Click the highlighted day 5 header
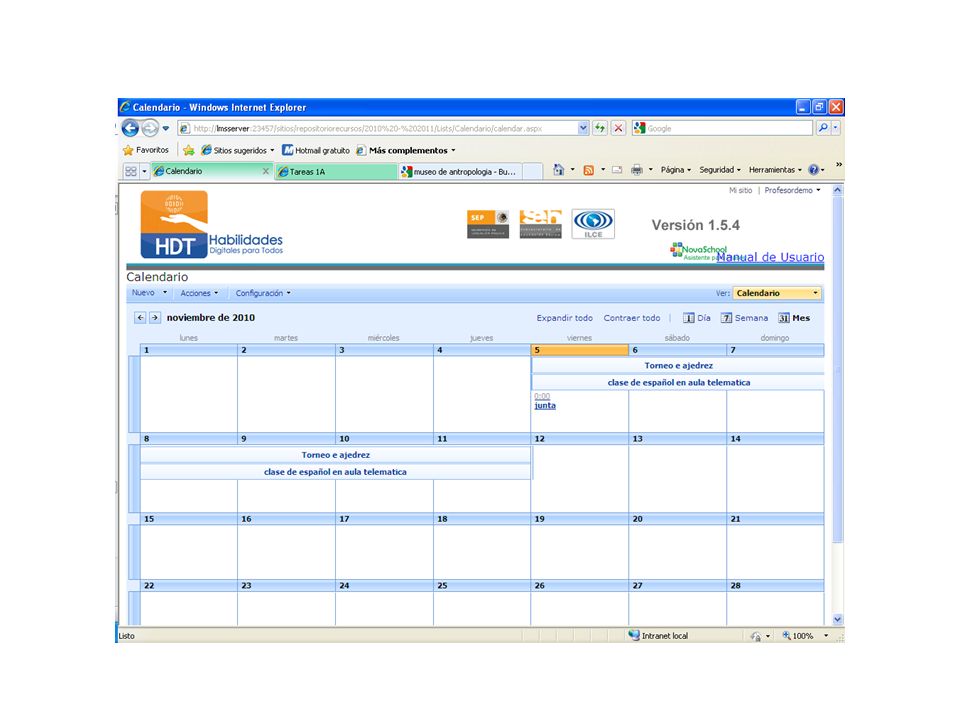The width and height of the screenshot is (960, 720). tap(579, 350)
